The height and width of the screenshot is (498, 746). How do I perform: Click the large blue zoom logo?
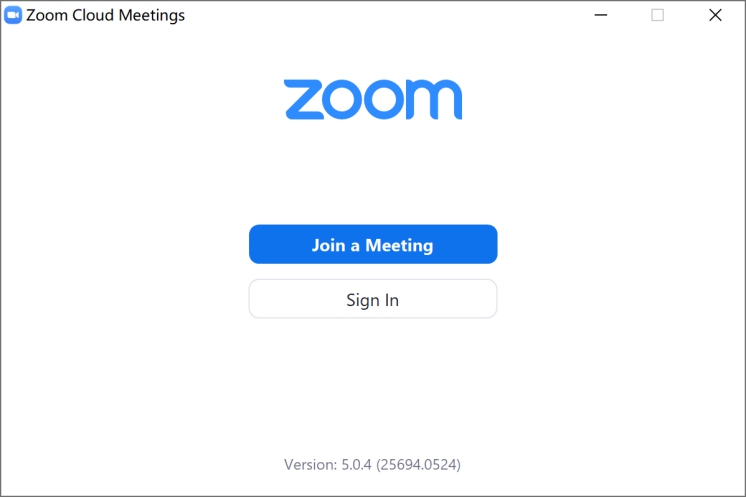click(x=373, y=99)
